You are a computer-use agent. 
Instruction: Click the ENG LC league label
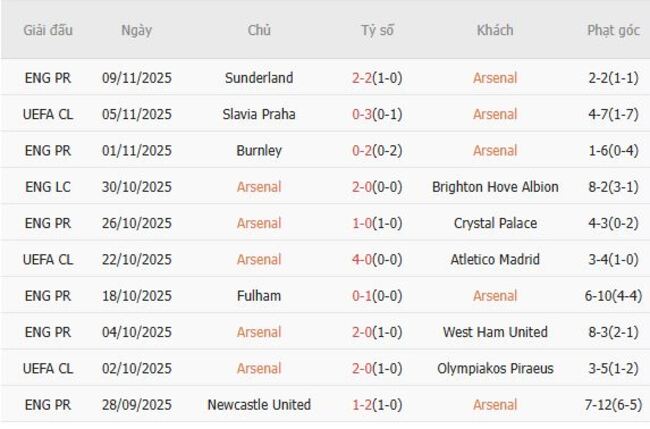(x=48, y=187)
